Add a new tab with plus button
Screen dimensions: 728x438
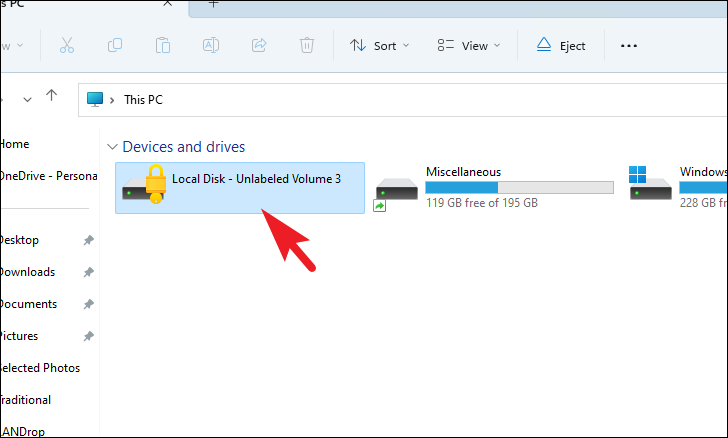coord(213,4)
